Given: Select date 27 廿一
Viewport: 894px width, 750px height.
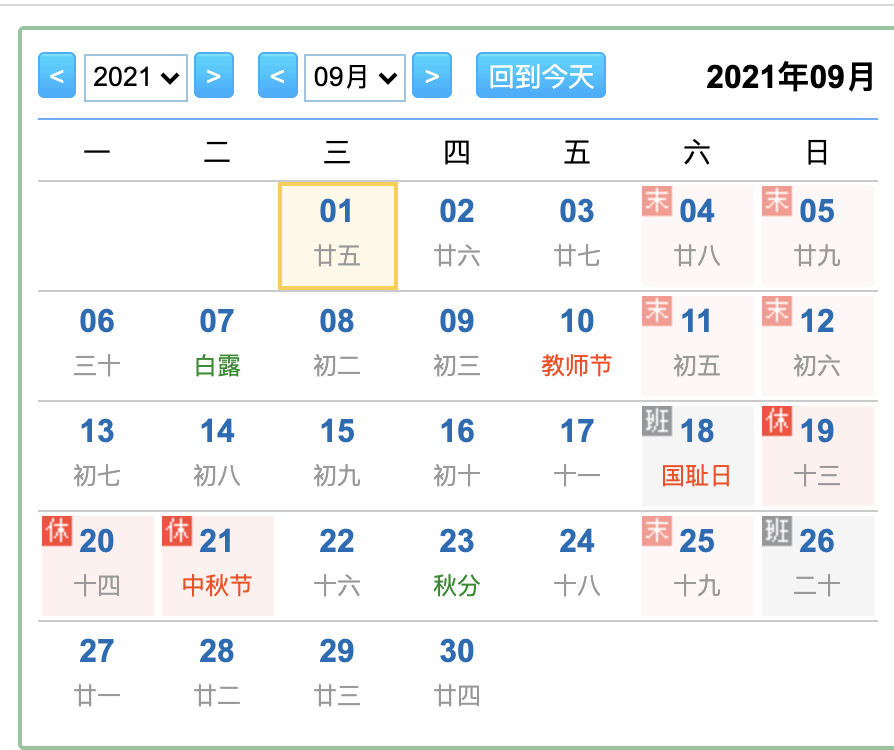Looking at the screenshot, I should 97,676.
